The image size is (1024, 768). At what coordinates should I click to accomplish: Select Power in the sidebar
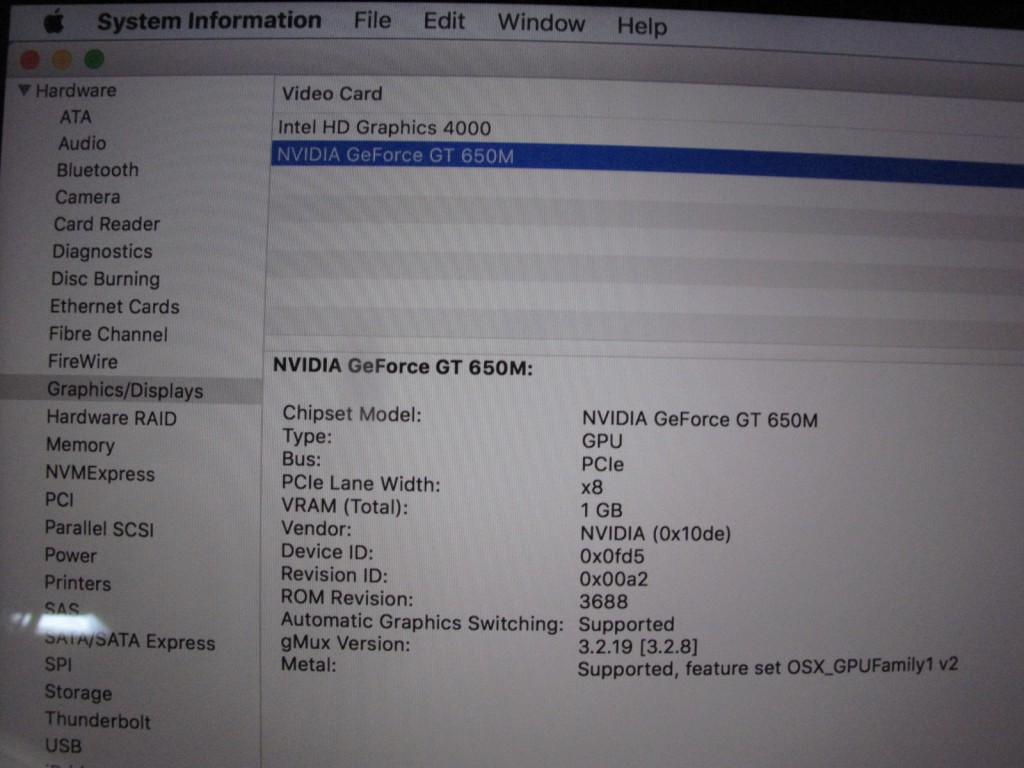coord(70,555)
